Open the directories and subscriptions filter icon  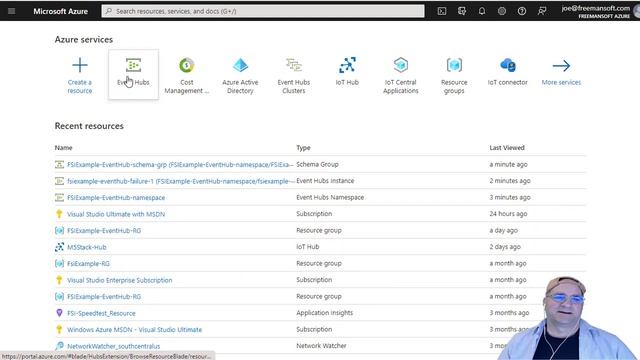coord(462,11)
